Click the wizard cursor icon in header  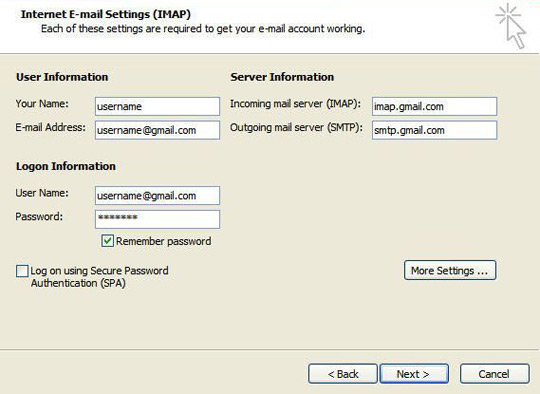tap(511, 26)
